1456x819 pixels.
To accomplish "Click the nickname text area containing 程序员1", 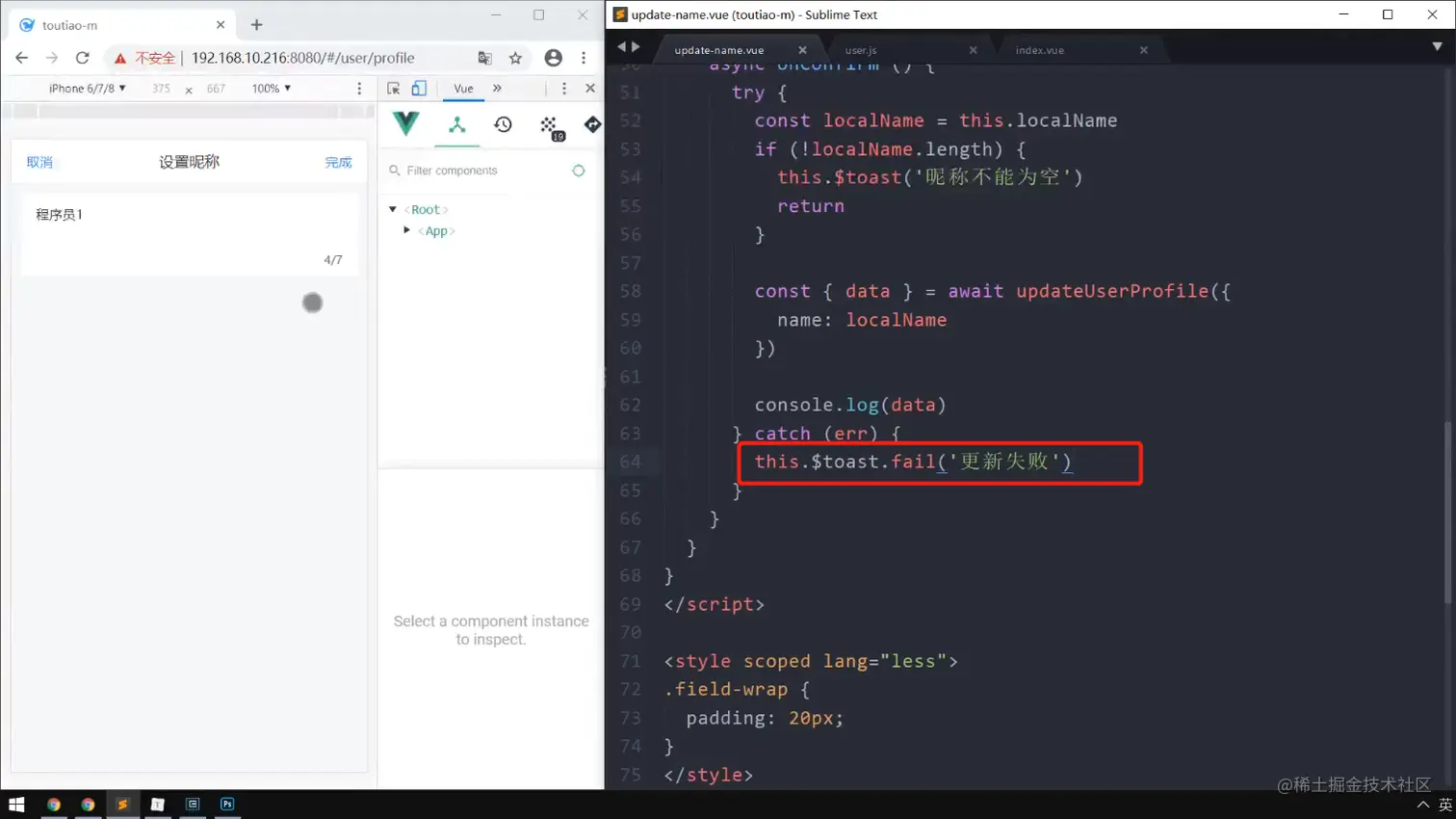I will (190, 234).
